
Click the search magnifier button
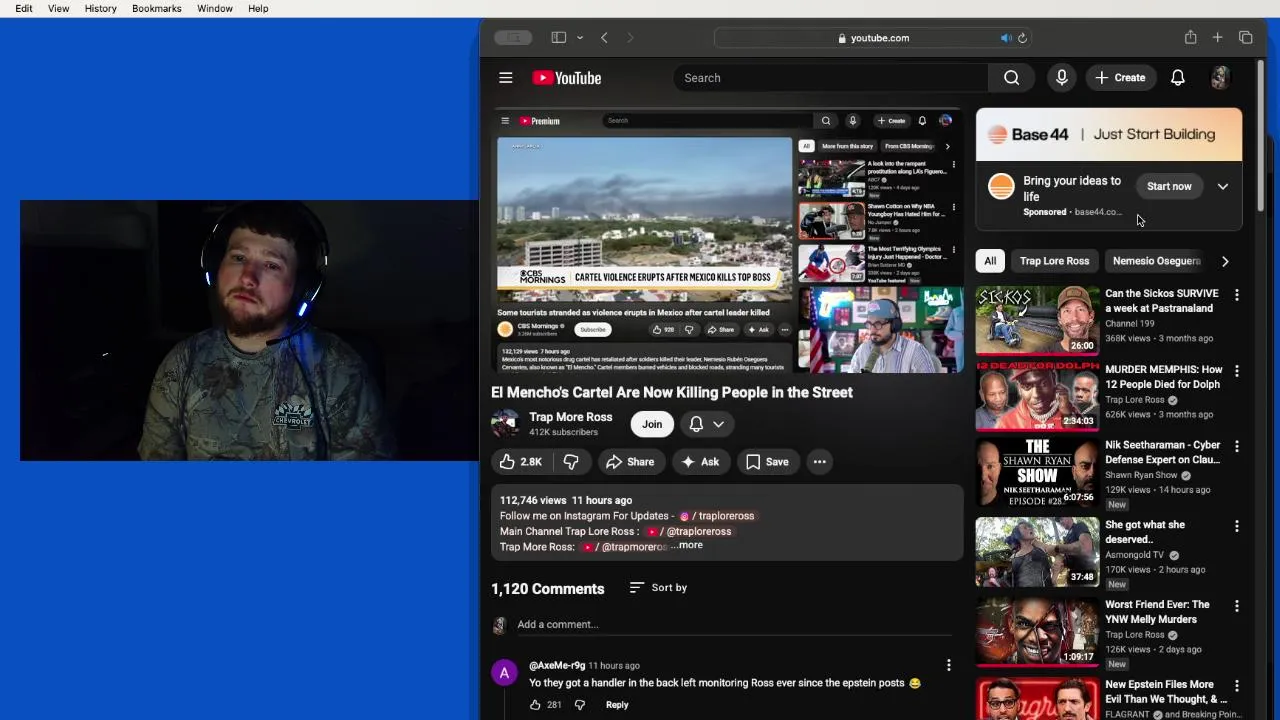(x=1011, y=78)
